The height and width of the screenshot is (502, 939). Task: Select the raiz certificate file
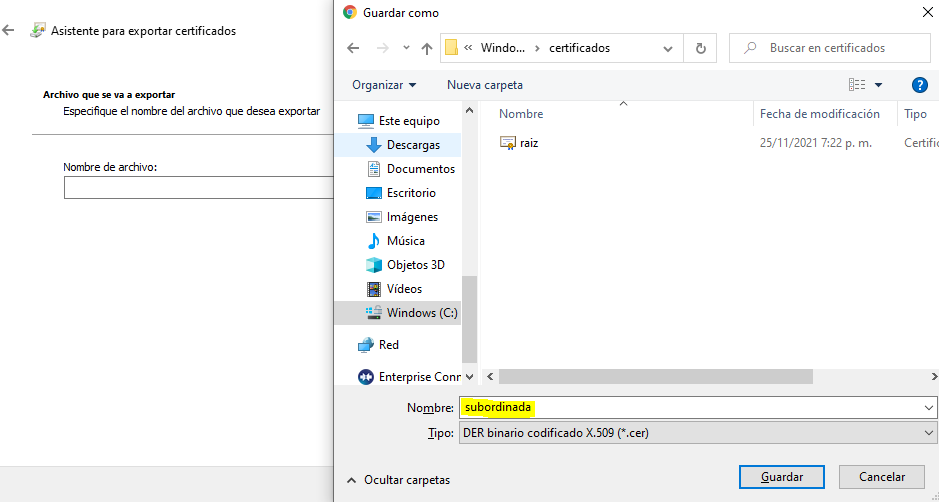click(529, 143)
